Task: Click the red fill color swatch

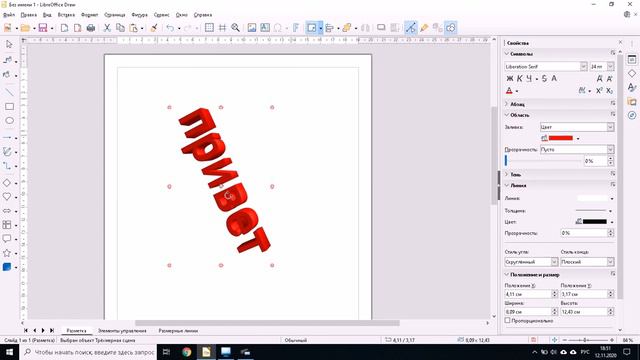Action: click(560, 138)
